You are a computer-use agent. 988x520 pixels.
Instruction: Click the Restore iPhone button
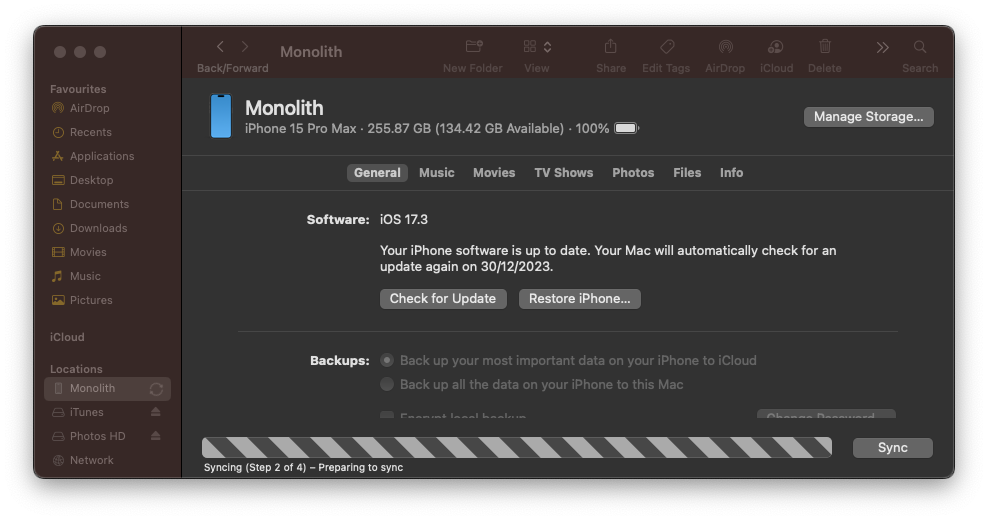point(580,299)
